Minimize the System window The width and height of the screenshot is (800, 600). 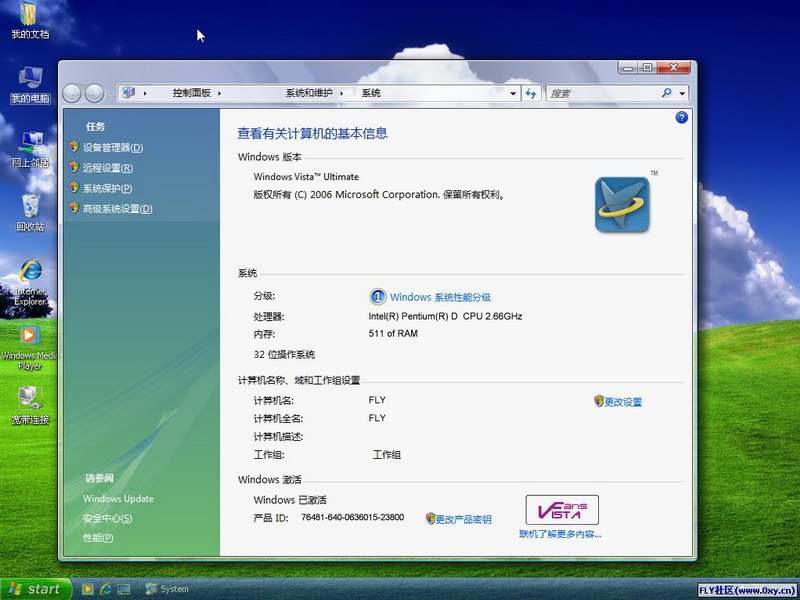(628, 67)
